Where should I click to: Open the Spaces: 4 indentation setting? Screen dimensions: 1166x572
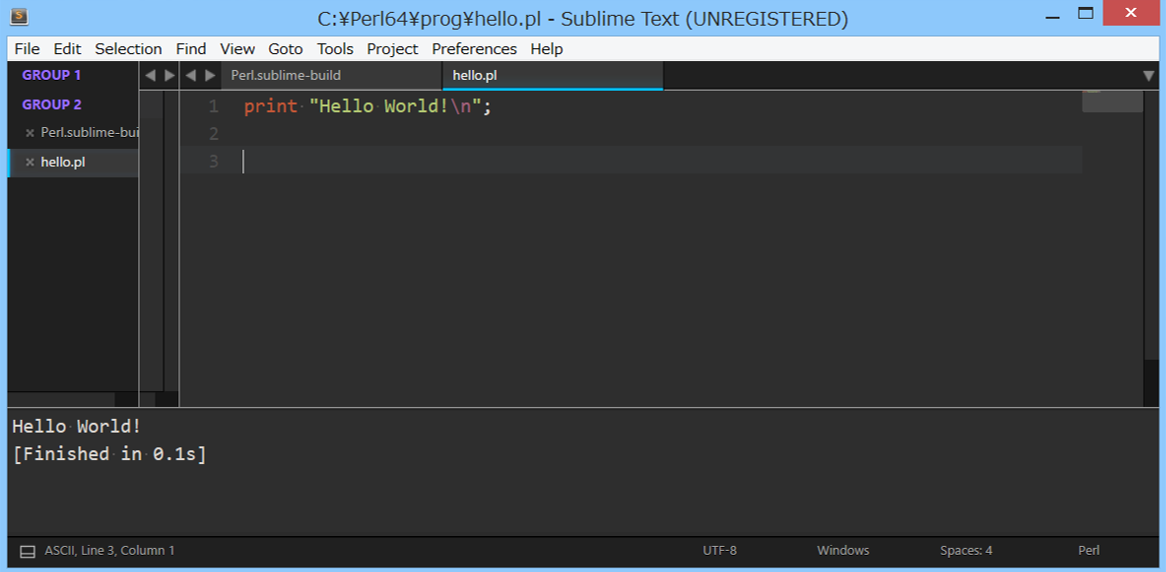click(x=966, y=551)
